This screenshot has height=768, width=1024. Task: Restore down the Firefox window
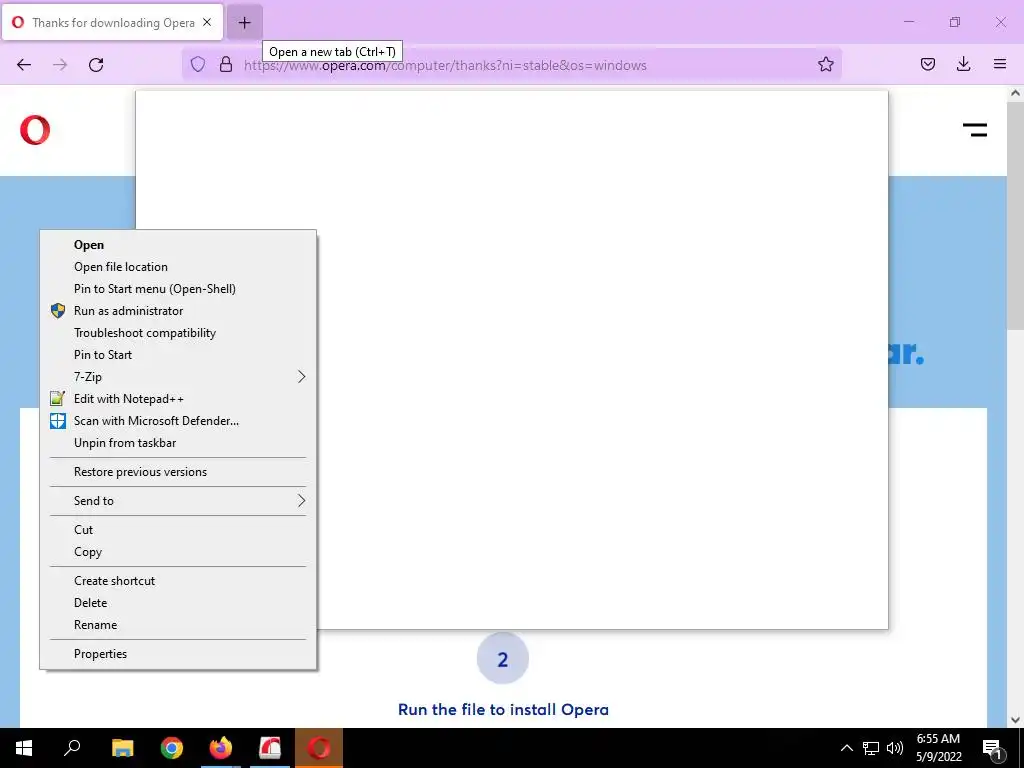(955, 22)
